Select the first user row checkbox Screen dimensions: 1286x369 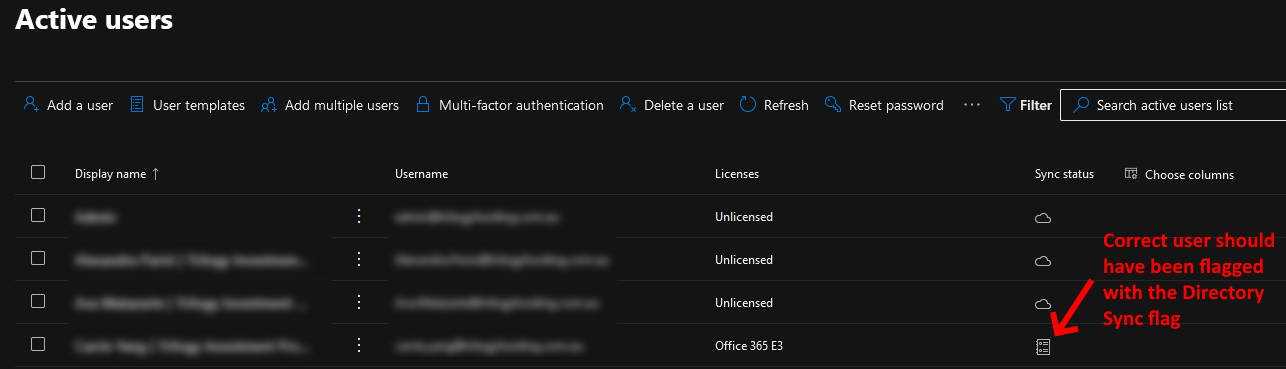click(x=38, y=215)
